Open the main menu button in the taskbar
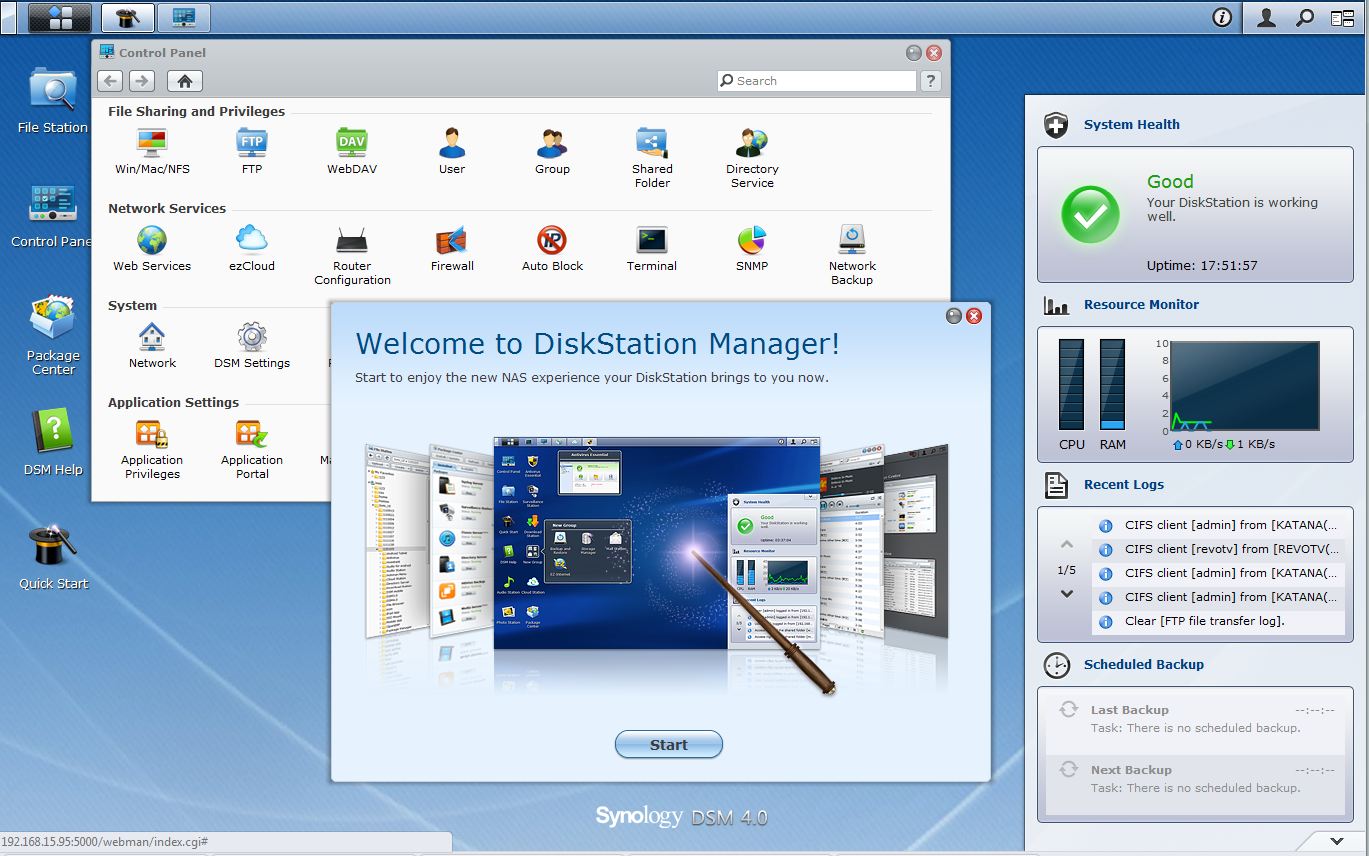The width and height of the screenshot is (1369, 856). [x=60, y=17]
